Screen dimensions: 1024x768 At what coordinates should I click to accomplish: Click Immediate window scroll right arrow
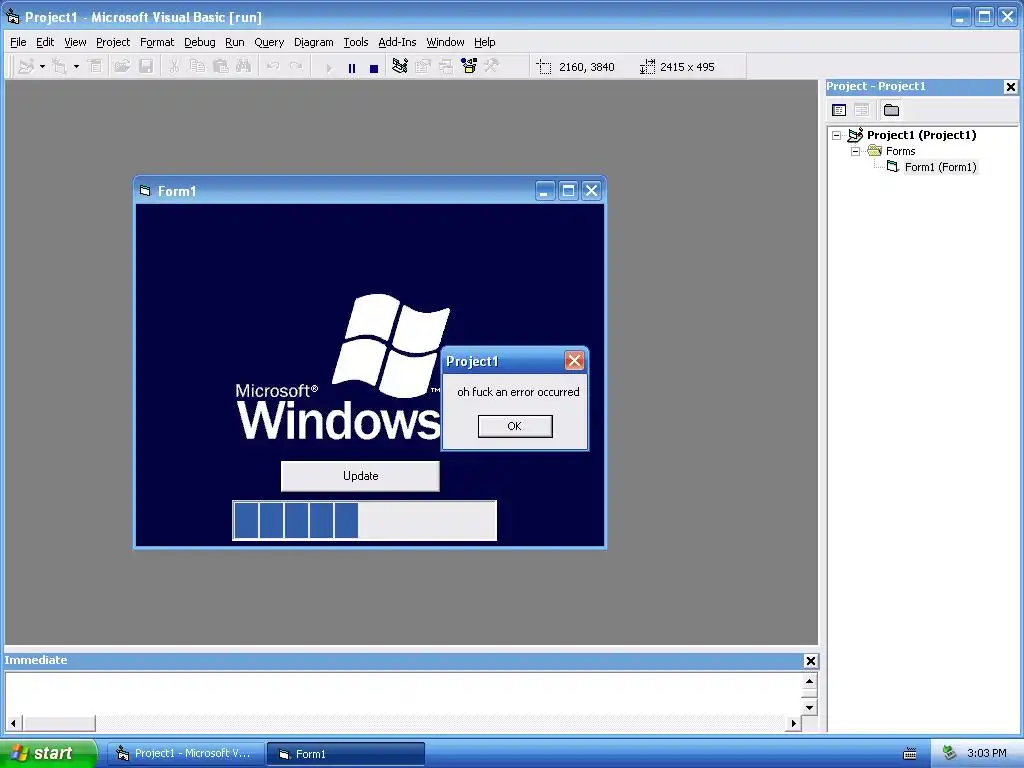click(793, 723)
